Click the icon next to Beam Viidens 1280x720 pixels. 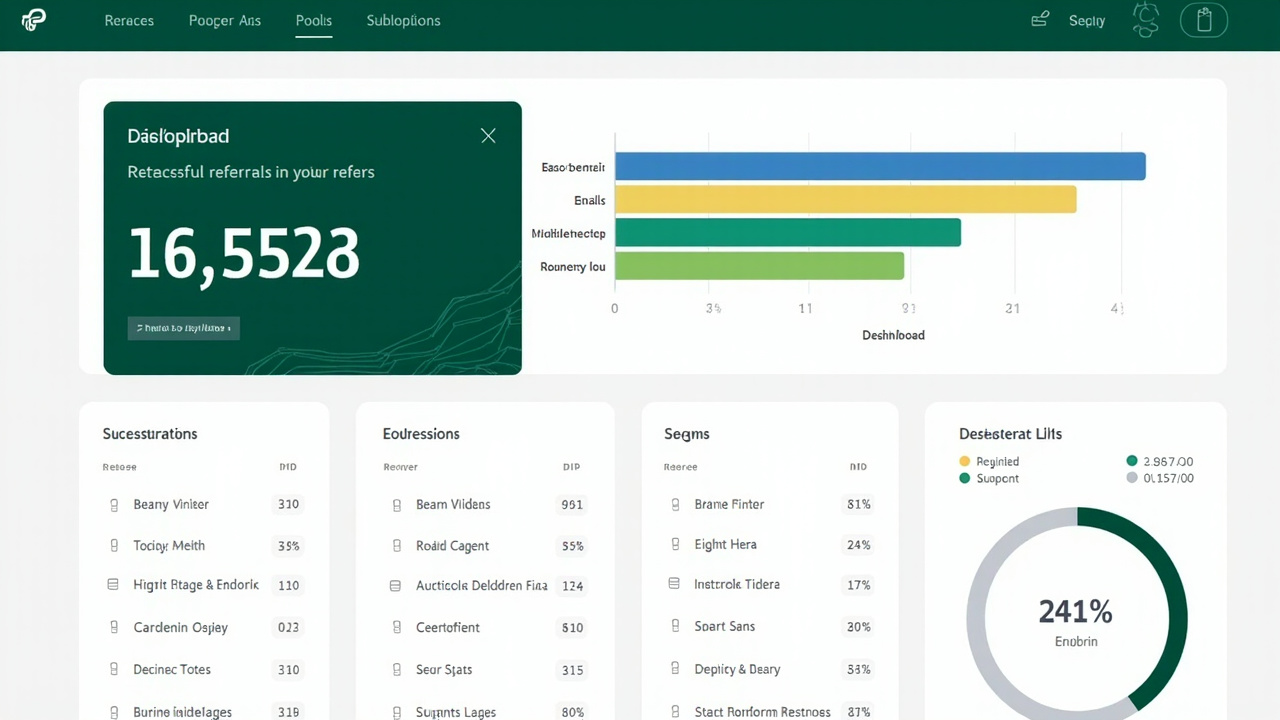[397, 505]
